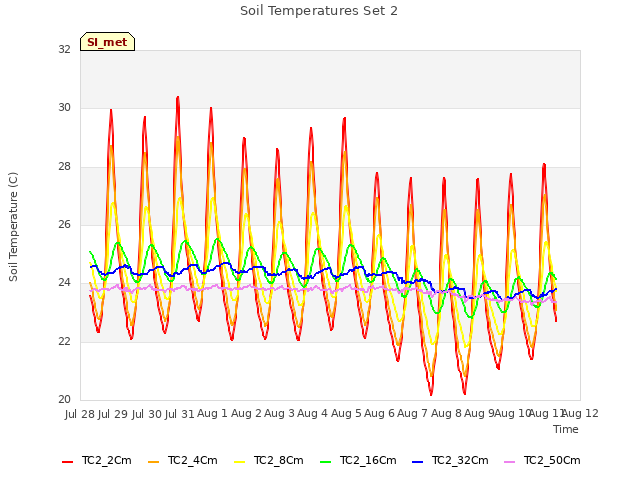Click the y-axis tick value 32
The image size is (640, 480).
[64, 49]
